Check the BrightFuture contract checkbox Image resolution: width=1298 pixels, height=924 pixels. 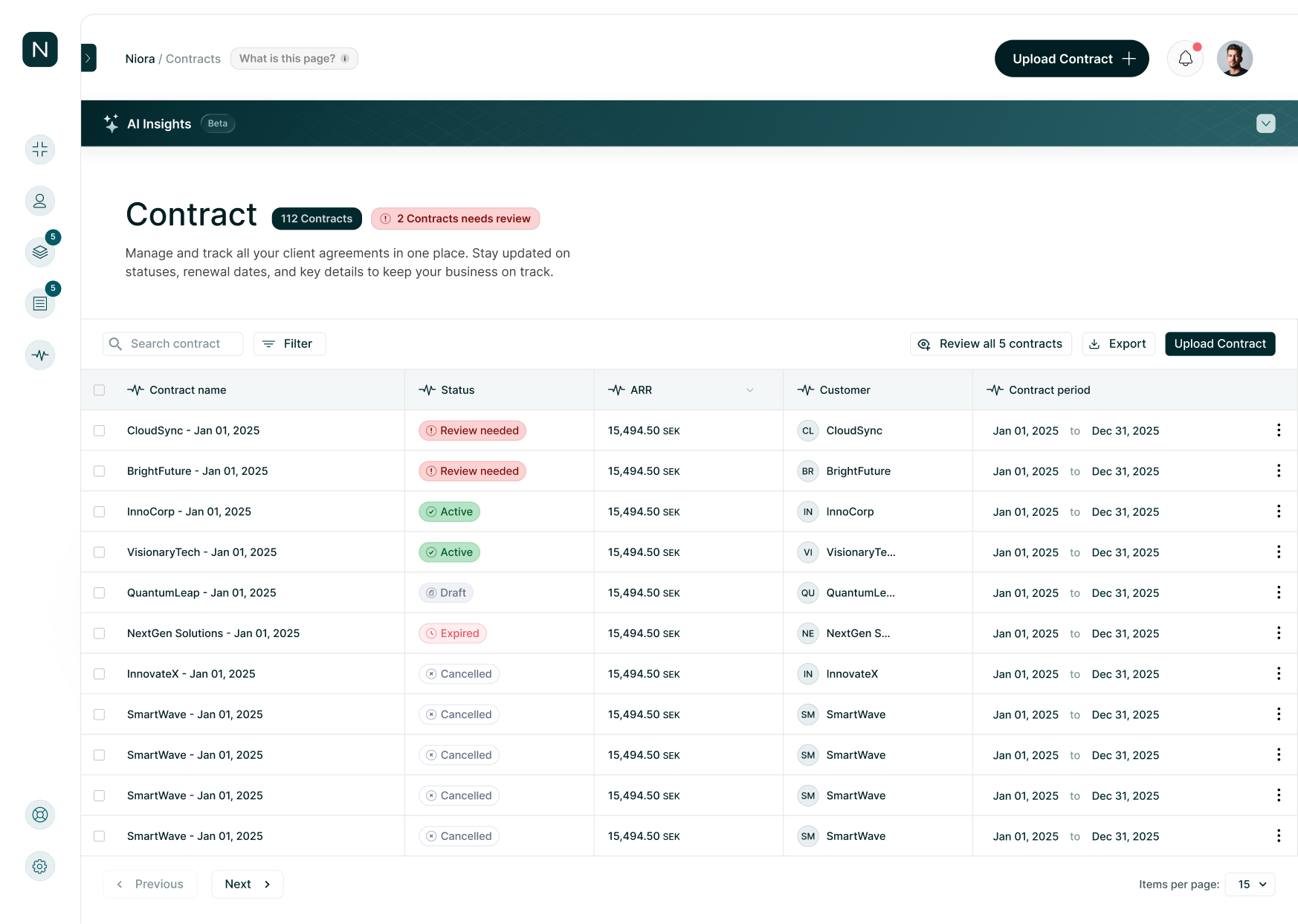(x=100, y=471)
